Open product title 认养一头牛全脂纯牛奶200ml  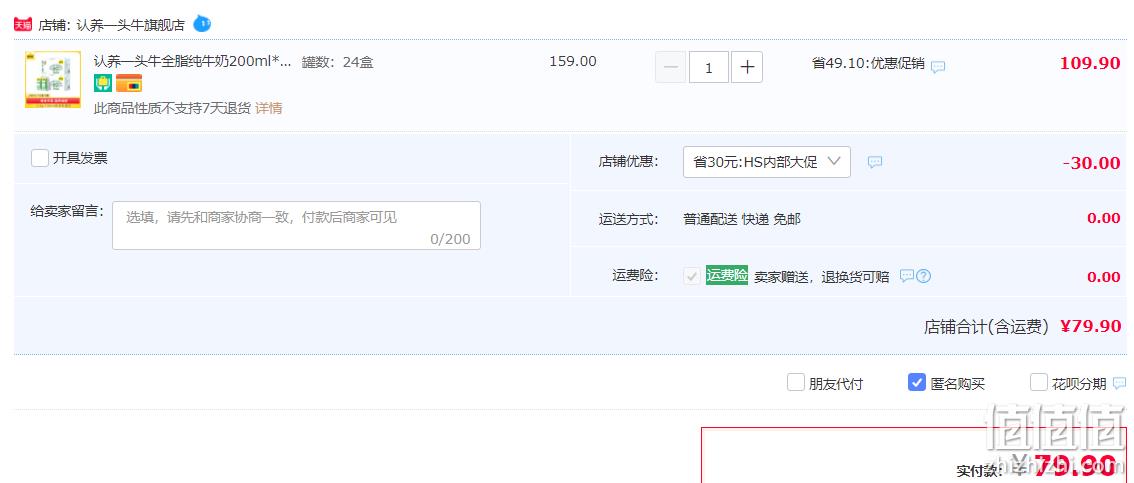[x=193, y=61]
